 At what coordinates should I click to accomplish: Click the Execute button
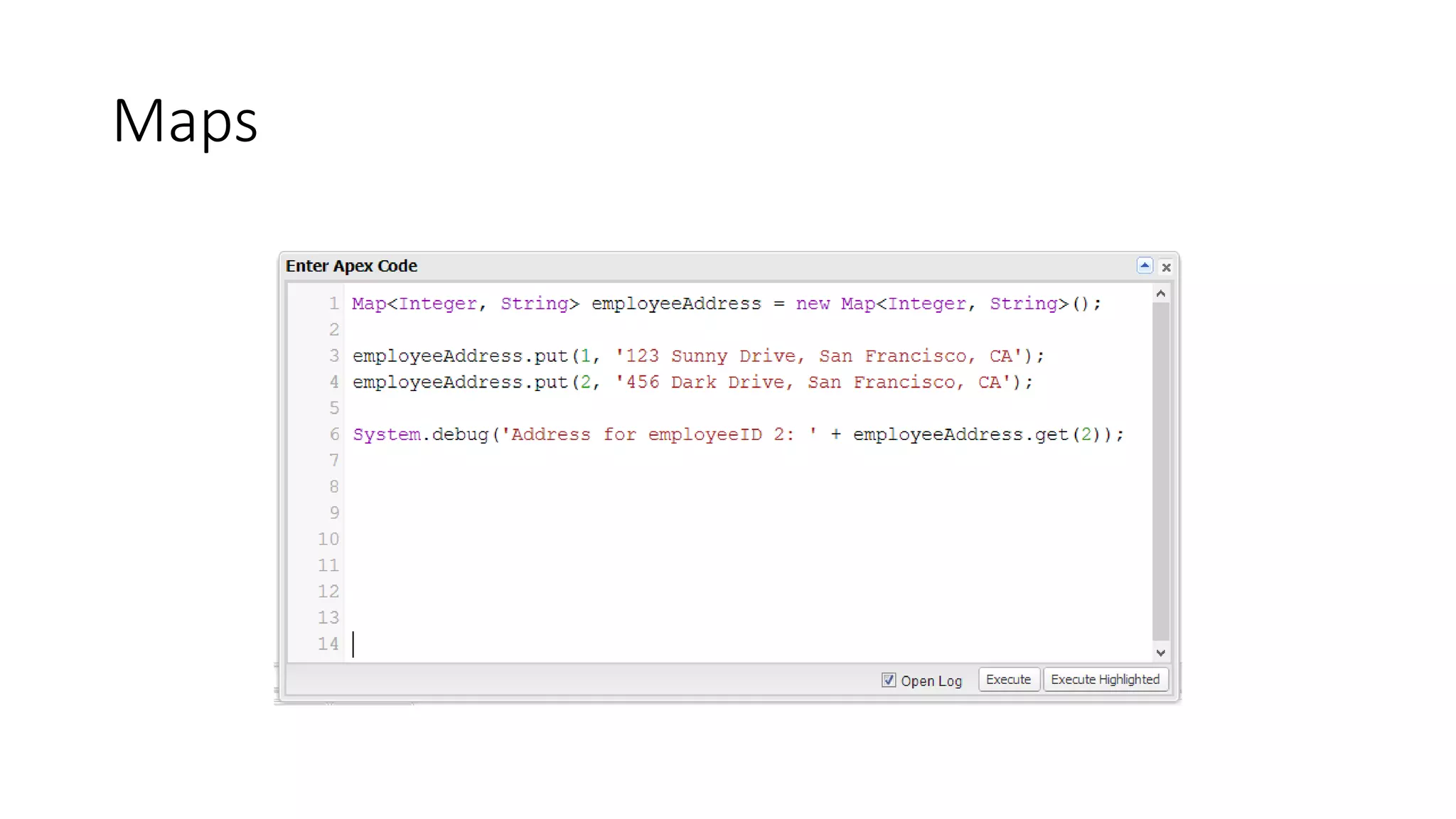pos(1008,680)
